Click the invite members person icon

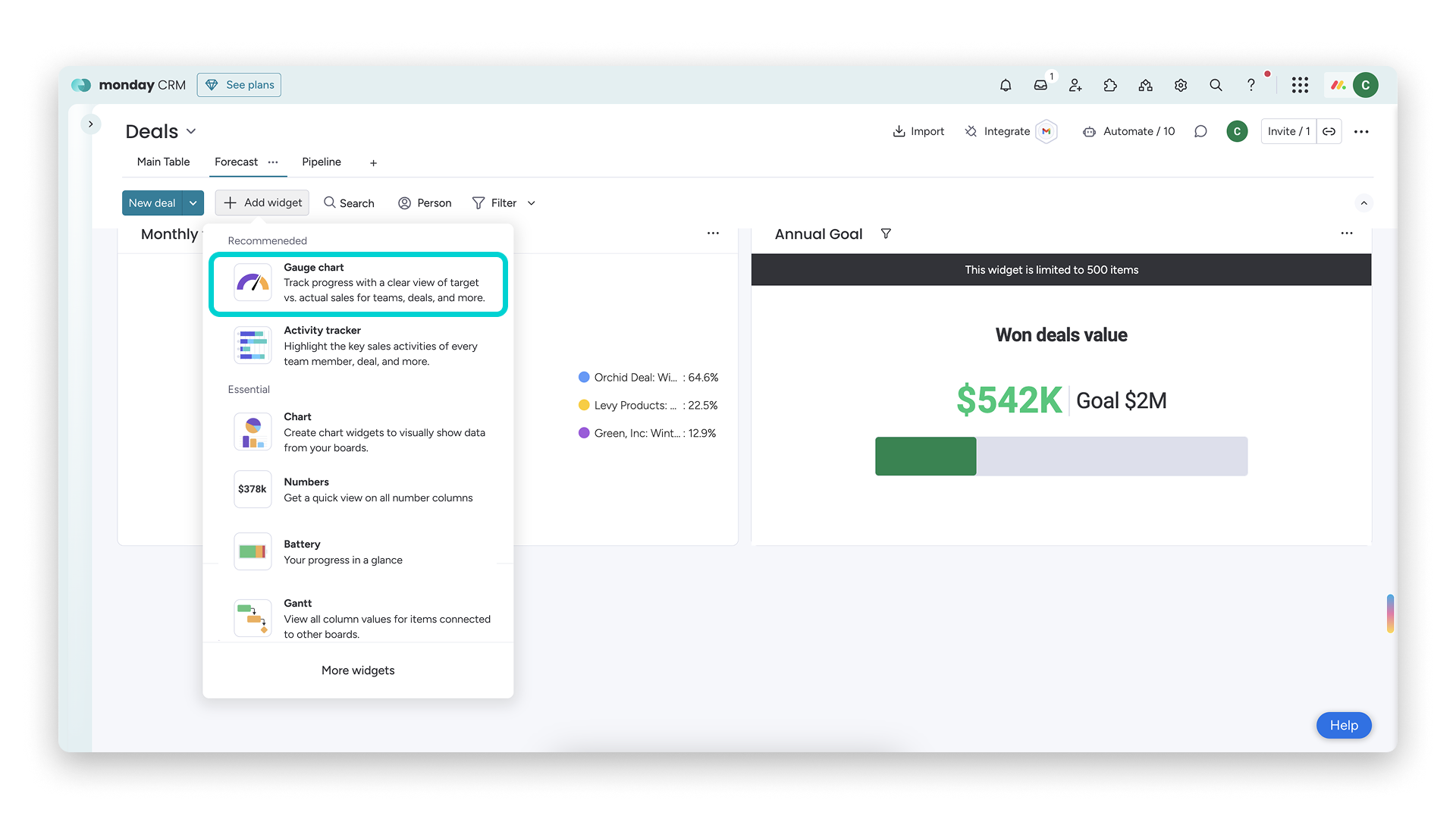pos(1075,85)
